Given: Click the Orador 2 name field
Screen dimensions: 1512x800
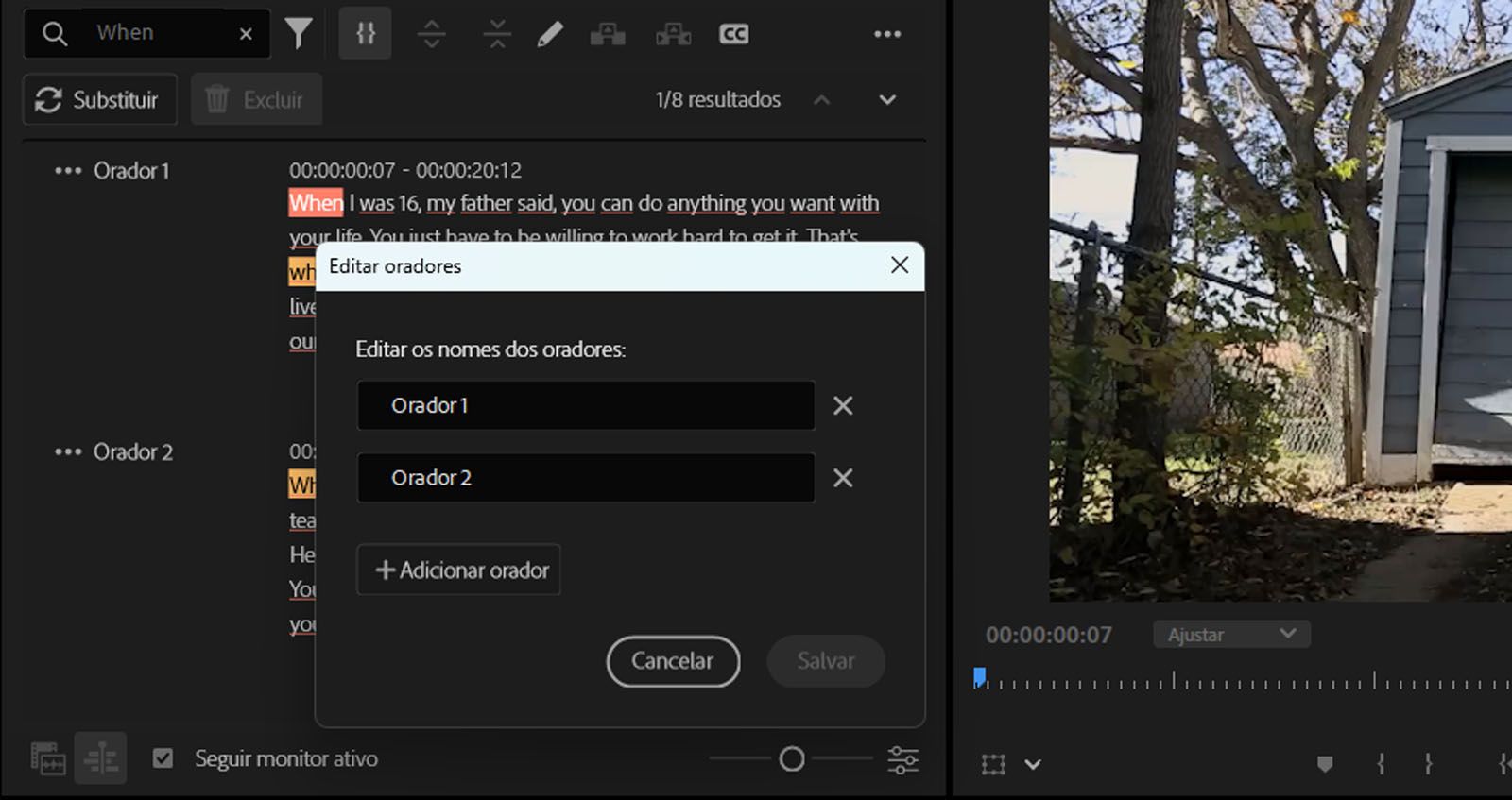Looking at the screenshot, I should (x=586, y=478).
